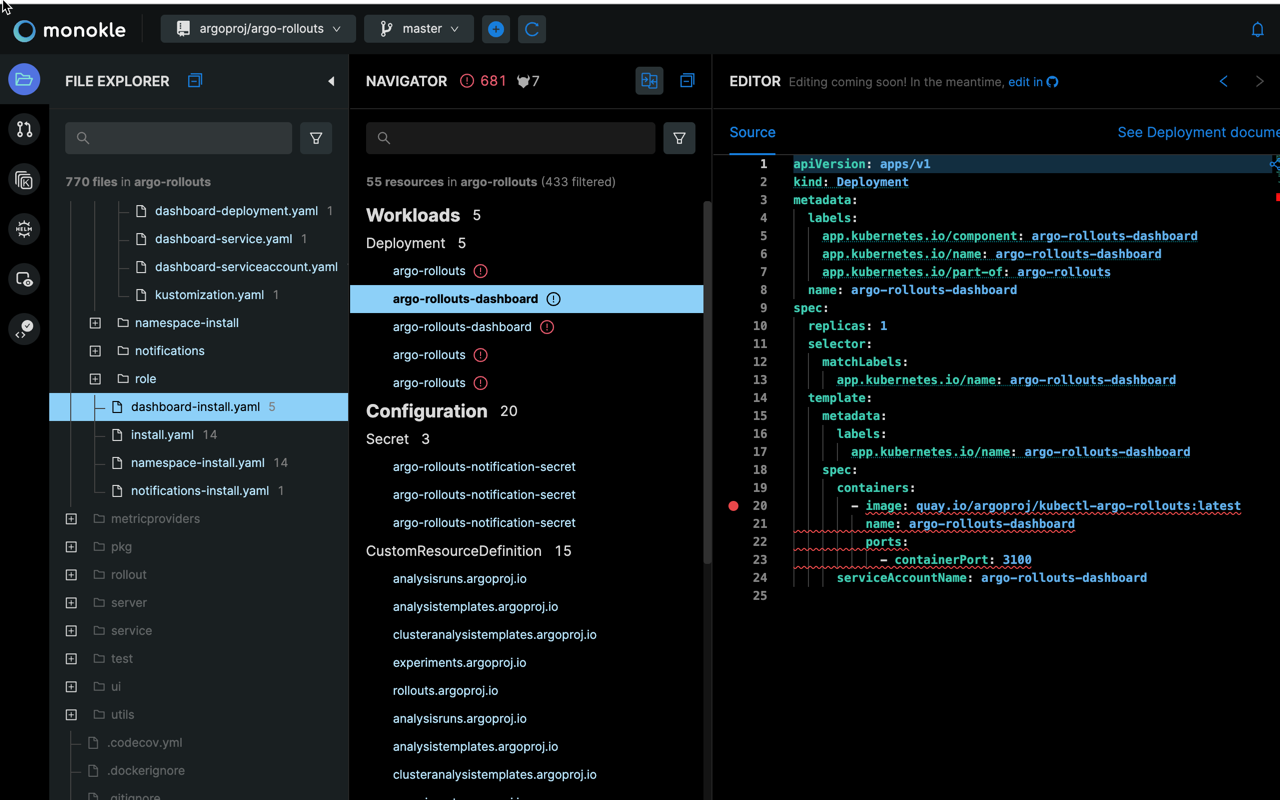Viewport: 1280px width, 800px height.
Task: Select the Git compare sidebar icon
Action: (24, 129)
